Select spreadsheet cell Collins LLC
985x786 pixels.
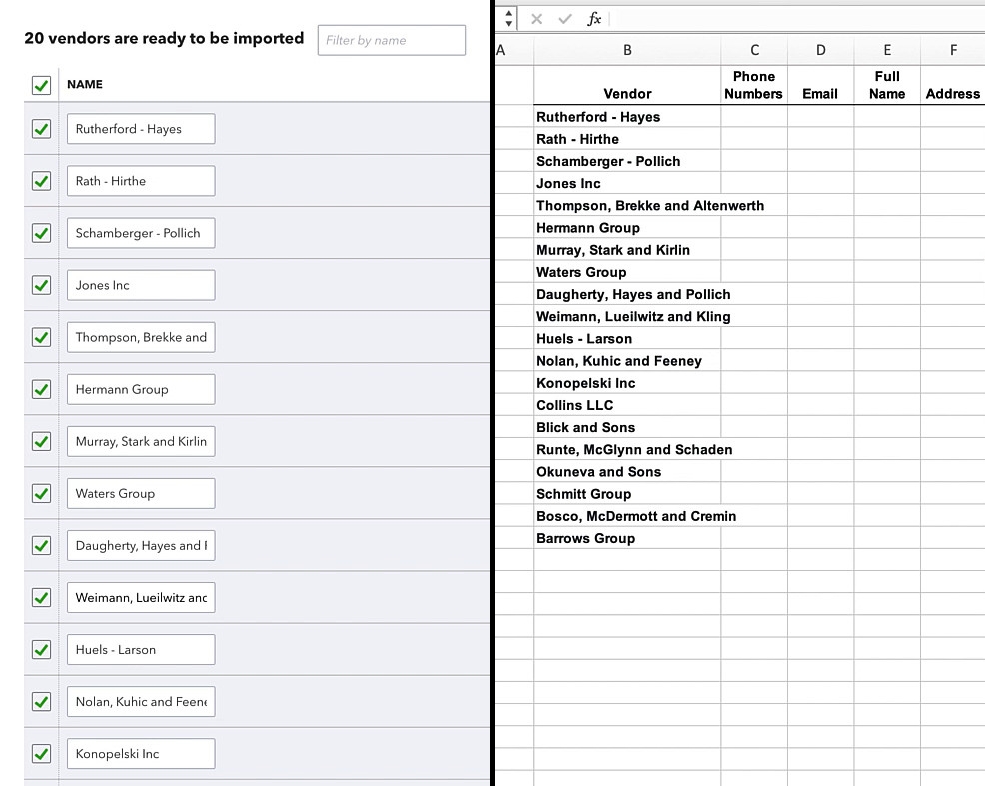point(627,405)
